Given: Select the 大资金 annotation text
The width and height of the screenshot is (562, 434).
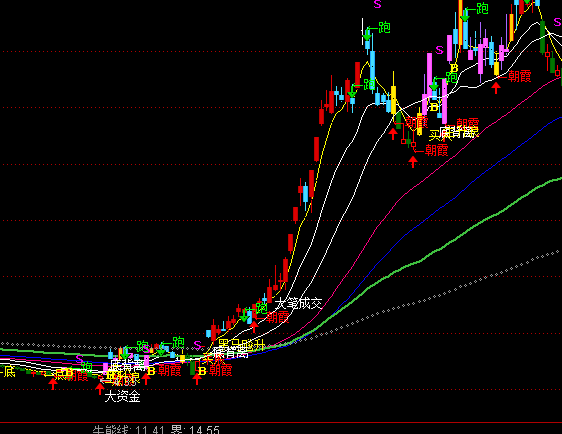Looking at the screenshot, I should (x=122, y=397).
